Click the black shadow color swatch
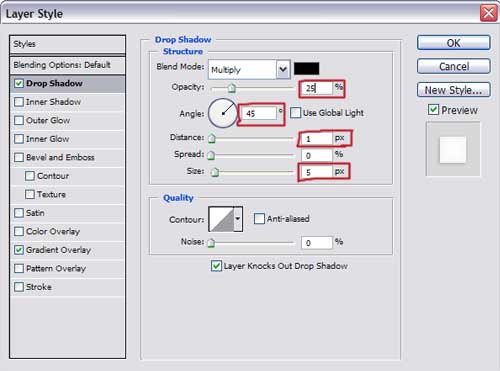 306,69
